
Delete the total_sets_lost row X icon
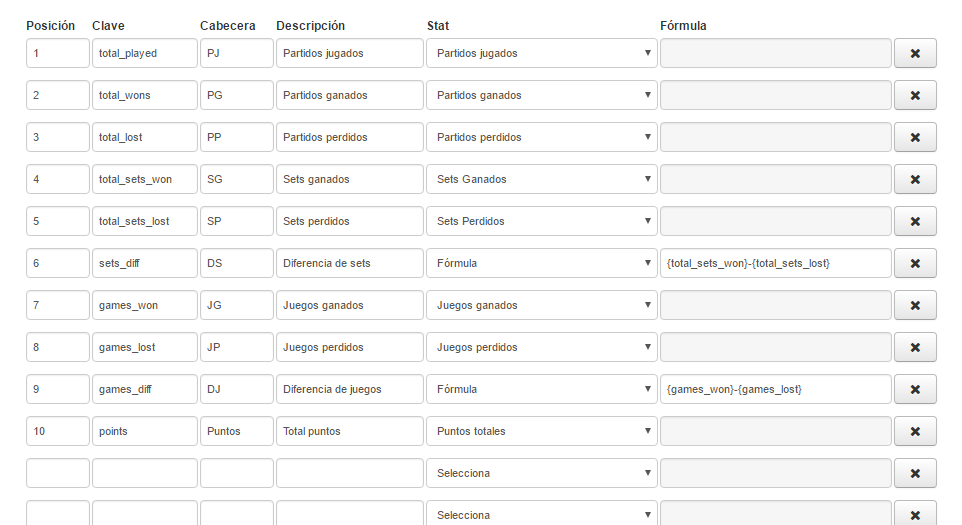[915, 221]
